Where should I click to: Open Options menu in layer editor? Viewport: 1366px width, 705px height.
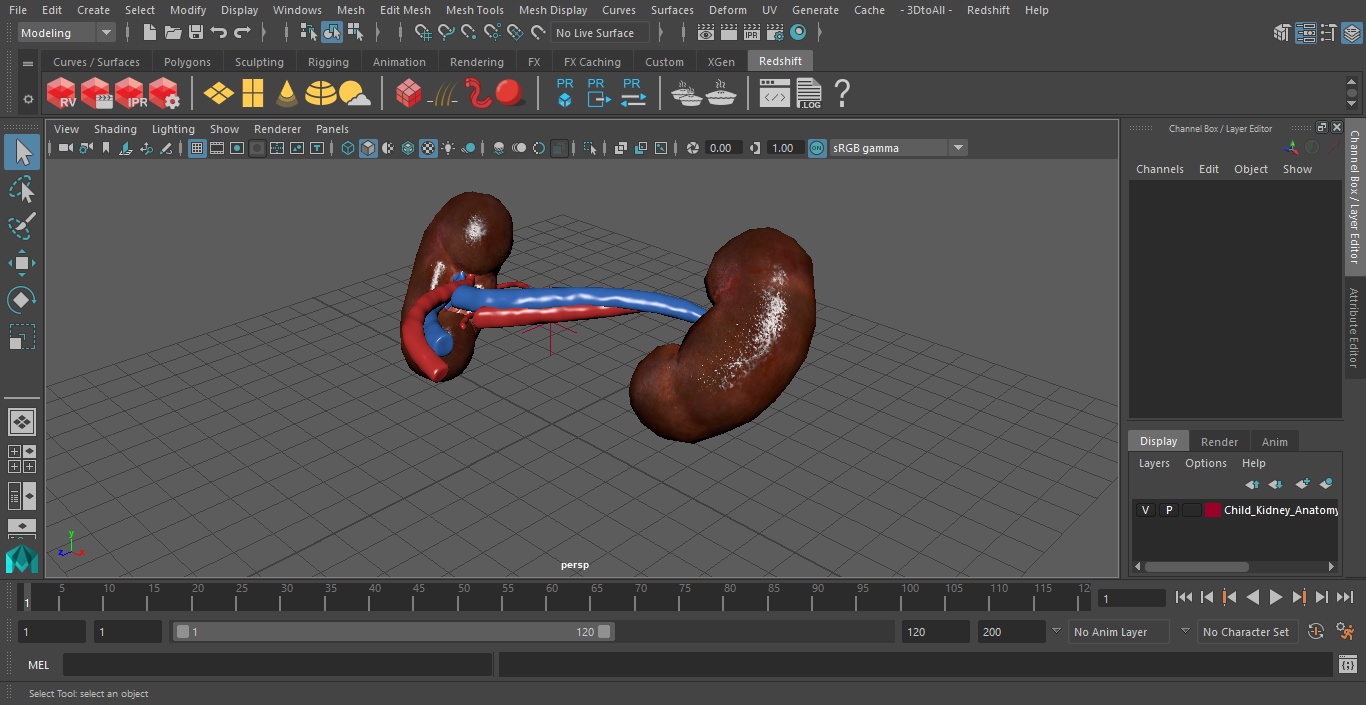point(1206,463)
